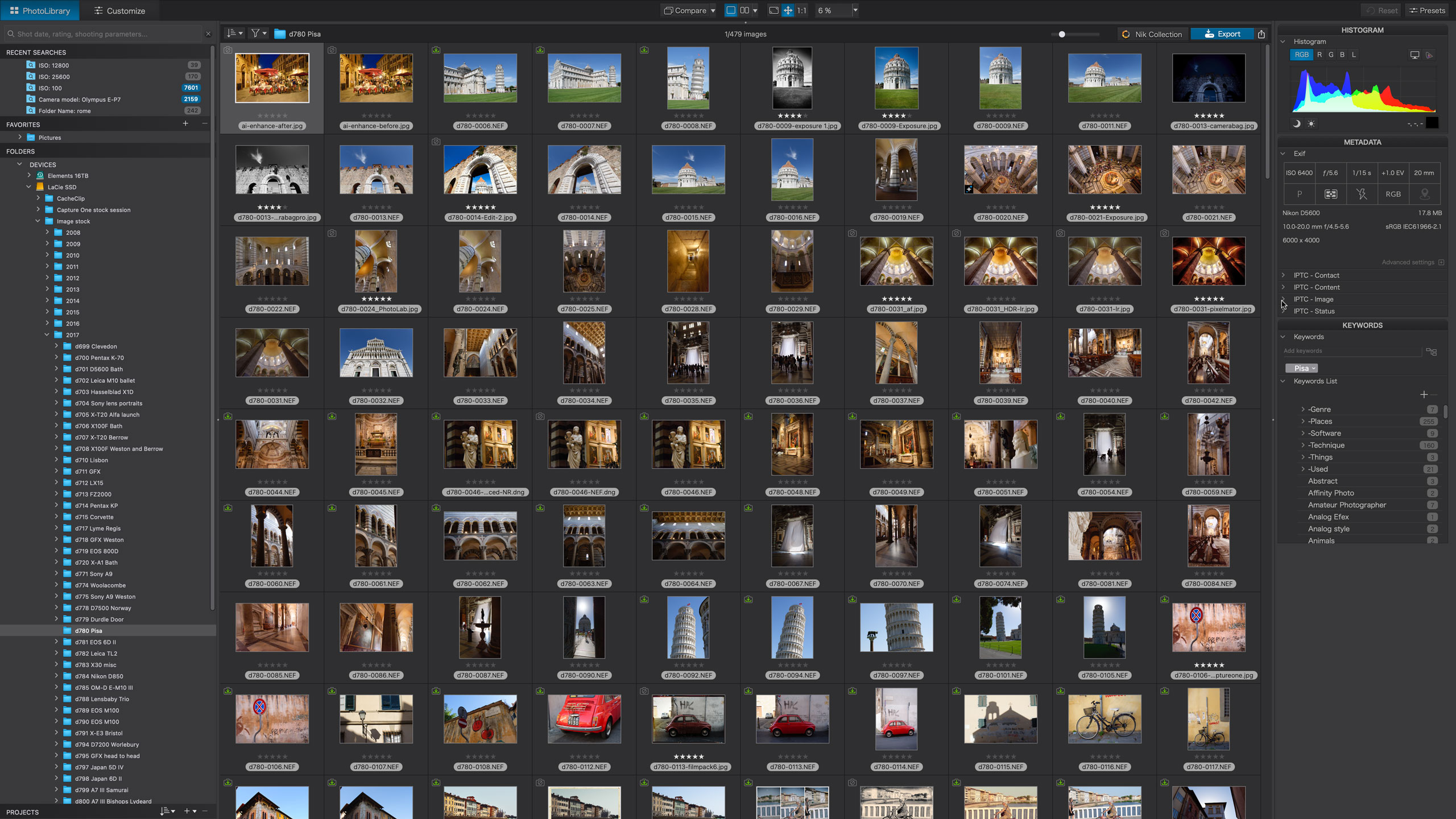Click keyword hierarchy icon near Add keywords
This screenshot has height=819, width=1456.
click(1431, 351)
